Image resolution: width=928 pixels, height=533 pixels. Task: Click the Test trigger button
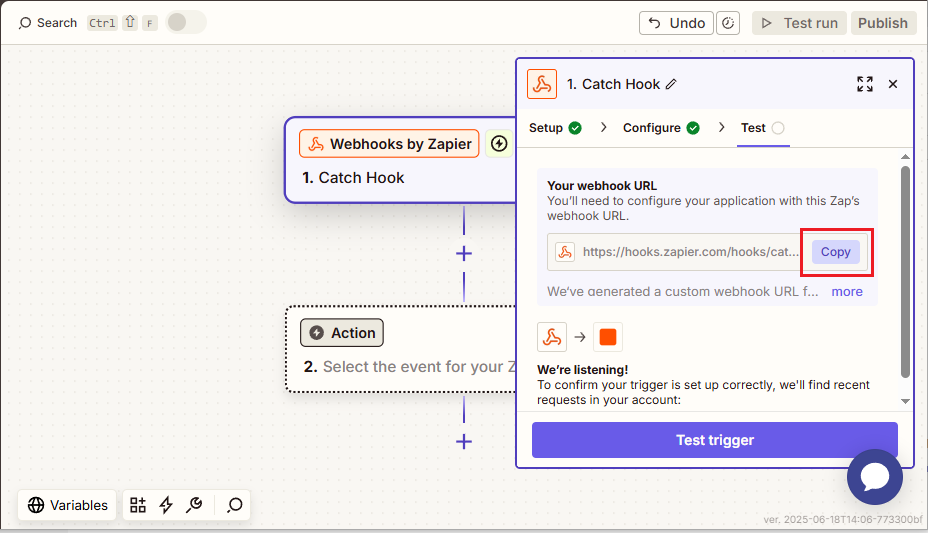pyautogui.click(x=714, y=440)
